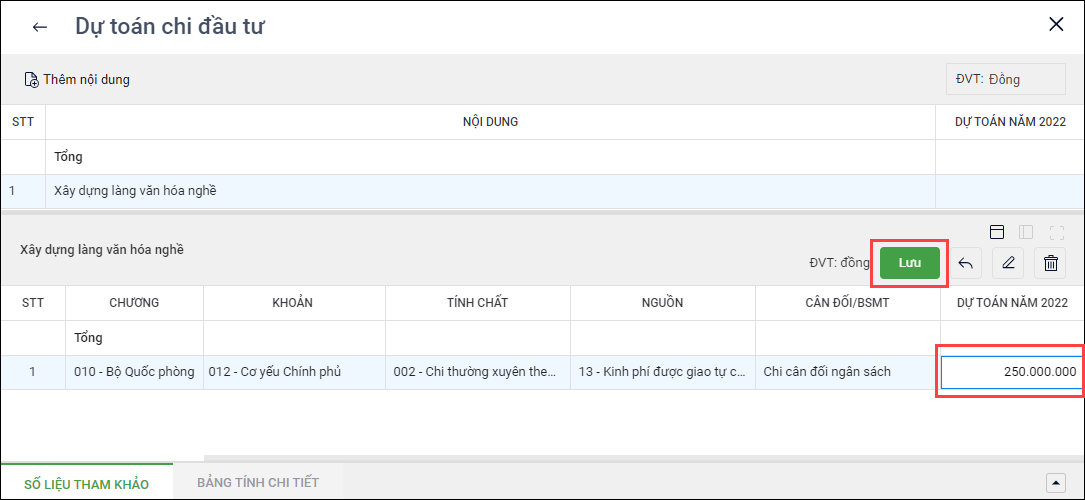Switch to Bảng tính chi tiết tab
The image size is (1085, 500).
click(258, 482)
